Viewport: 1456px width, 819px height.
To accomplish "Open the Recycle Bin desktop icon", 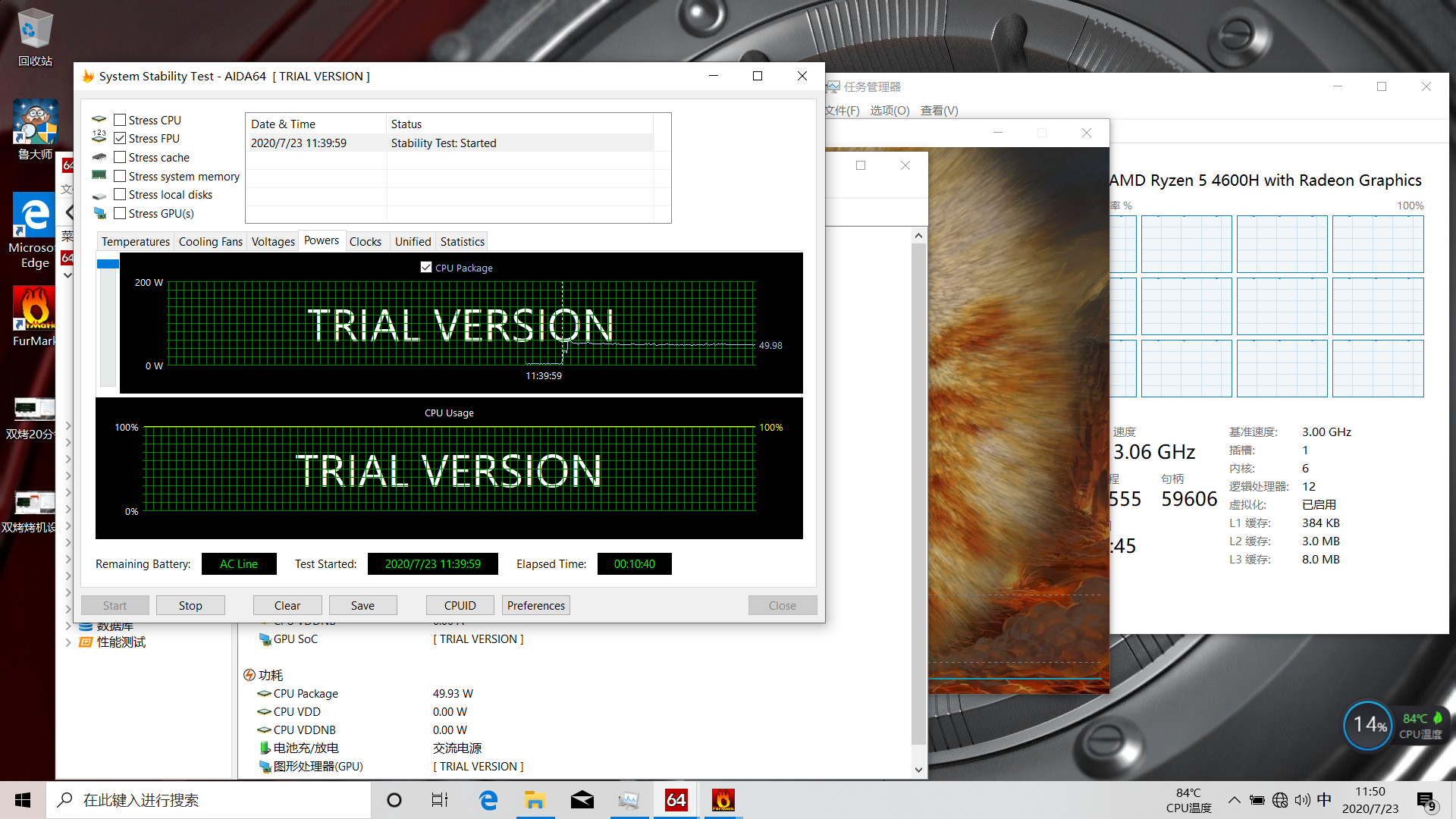I will point(35,36).
